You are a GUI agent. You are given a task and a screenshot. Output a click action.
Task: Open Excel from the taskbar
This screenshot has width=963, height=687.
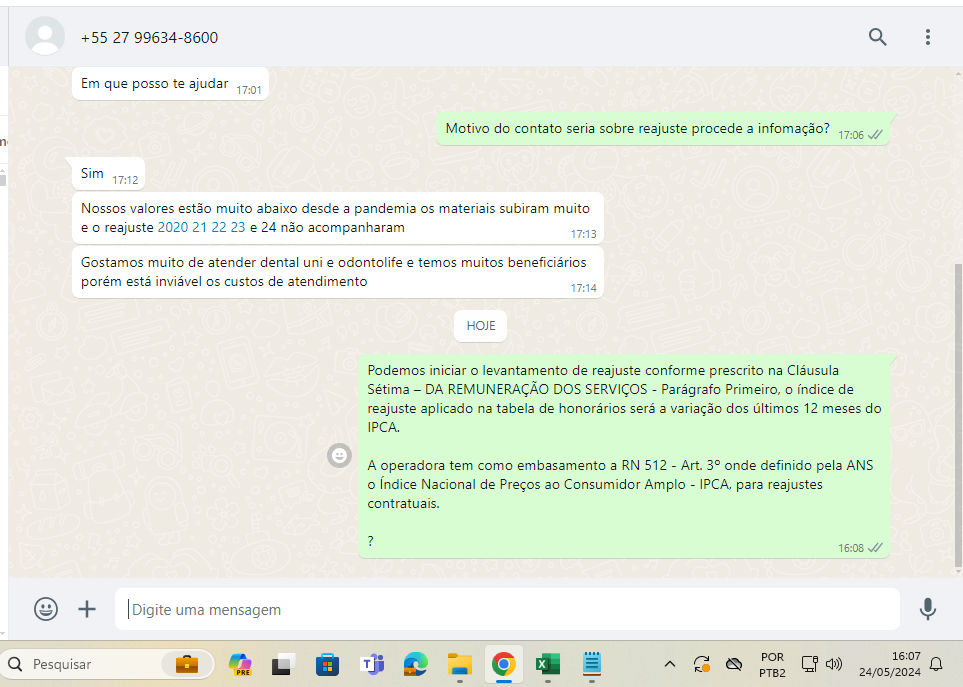coord(547,664)
